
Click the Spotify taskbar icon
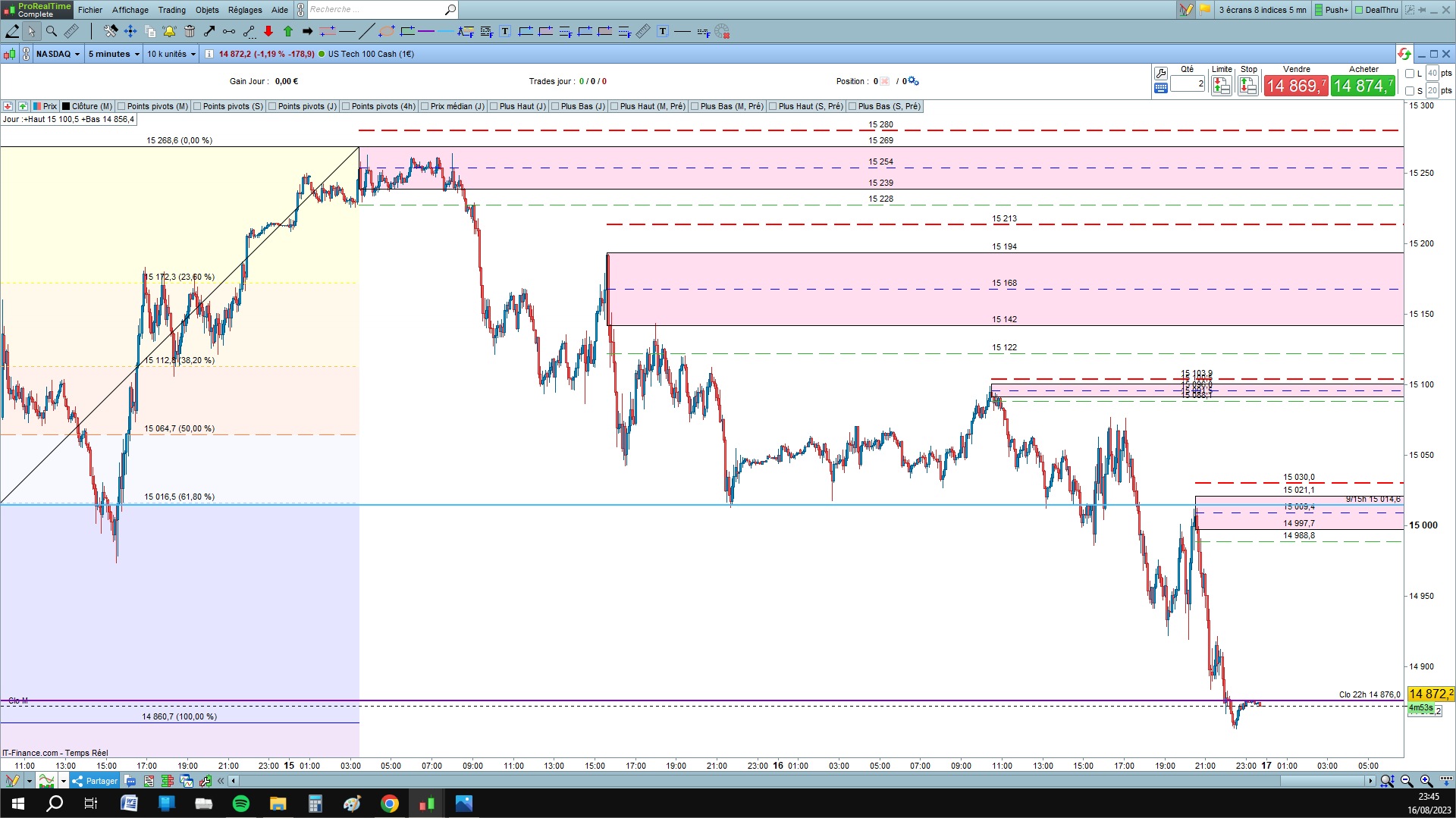pos(241,804)
